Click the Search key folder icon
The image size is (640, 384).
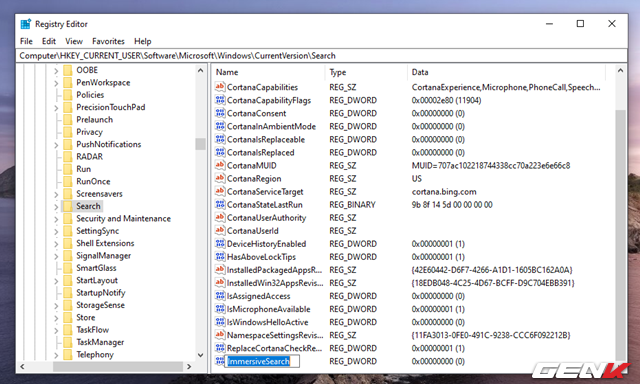(x=68, y=206)
